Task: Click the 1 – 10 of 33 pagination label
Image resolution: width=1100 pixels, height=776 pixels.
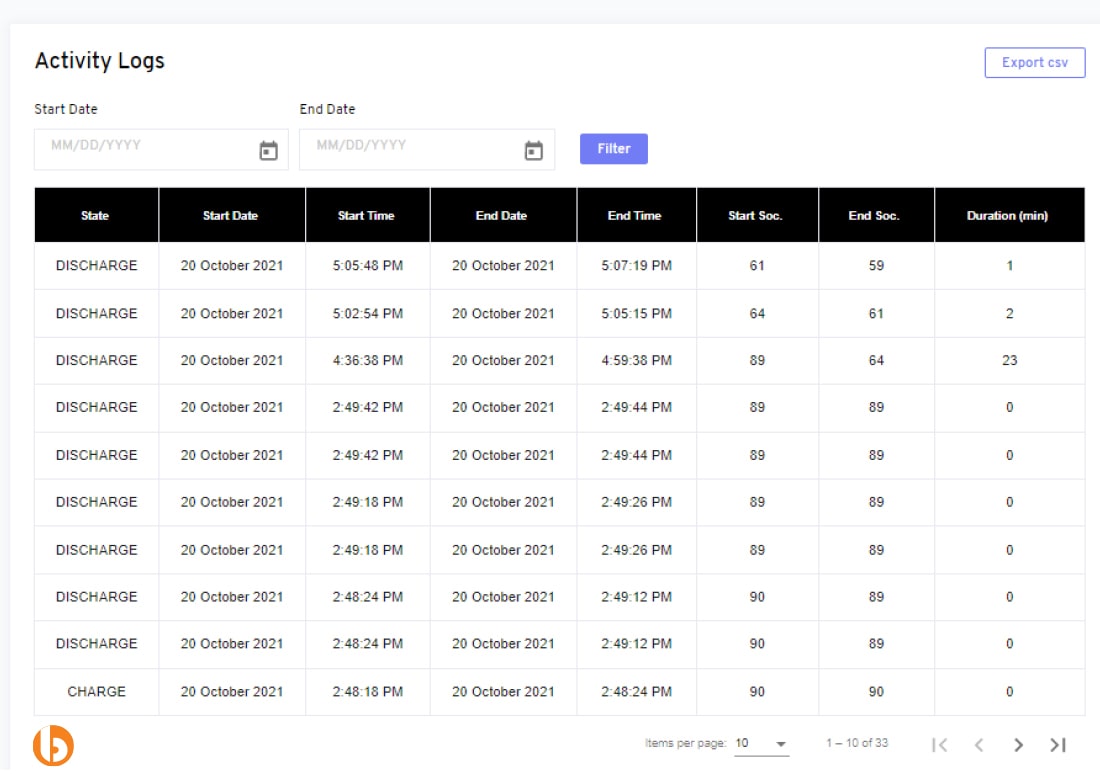Action: [x=857, y=742]
